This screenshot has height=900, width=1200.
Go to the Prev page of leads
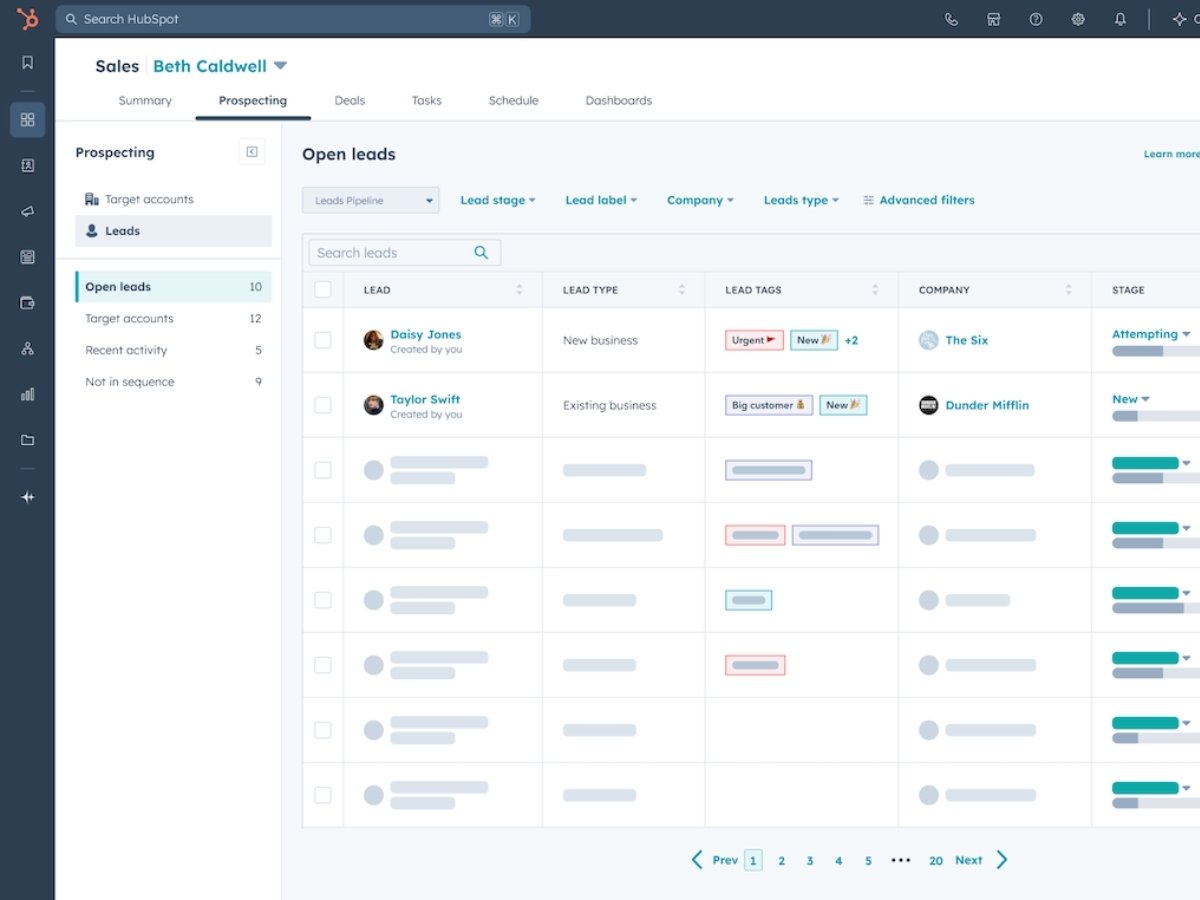(715, 860)
